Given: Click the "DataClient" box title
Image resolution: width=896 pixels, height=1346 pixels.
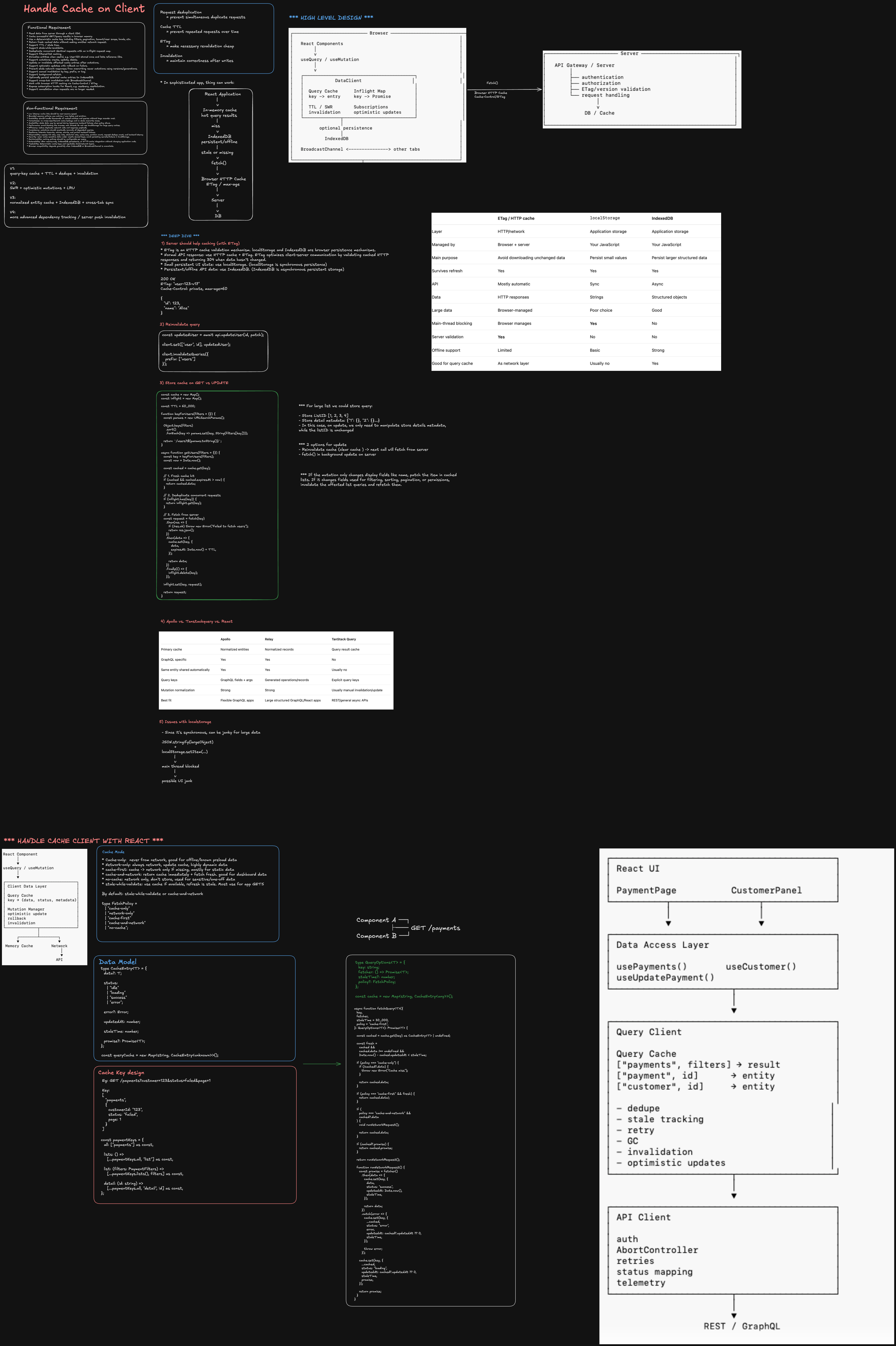Looking at the screenshot, I should [x=348, y=81].
